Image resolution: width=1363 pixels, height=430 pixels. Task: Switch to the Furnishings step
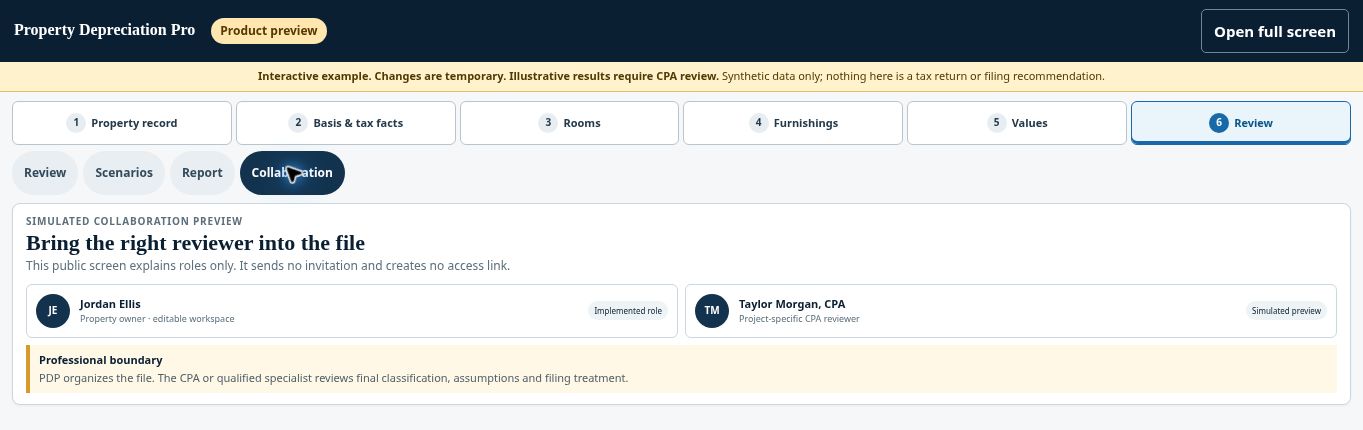(793, 123)
